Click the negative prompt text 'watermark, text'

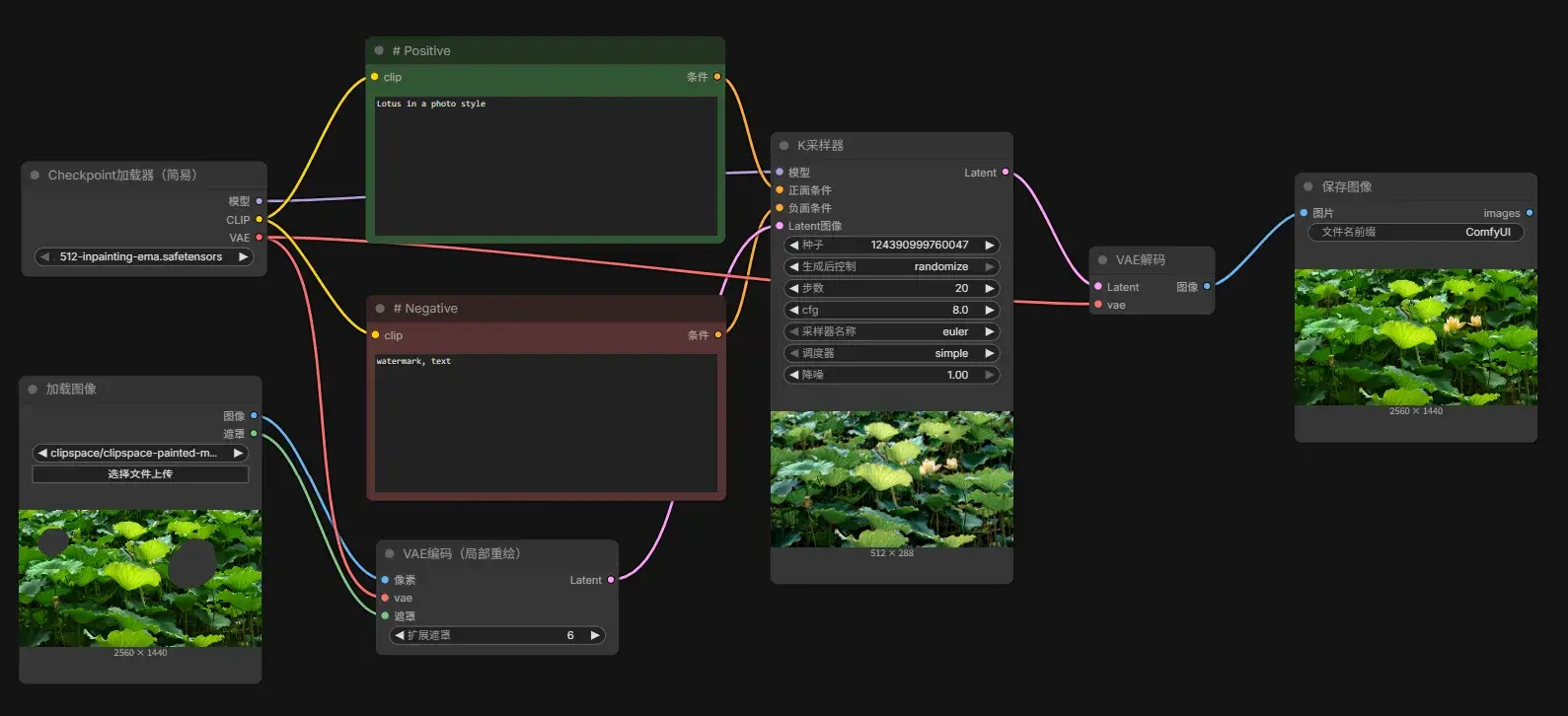click(x=413, y=361)
